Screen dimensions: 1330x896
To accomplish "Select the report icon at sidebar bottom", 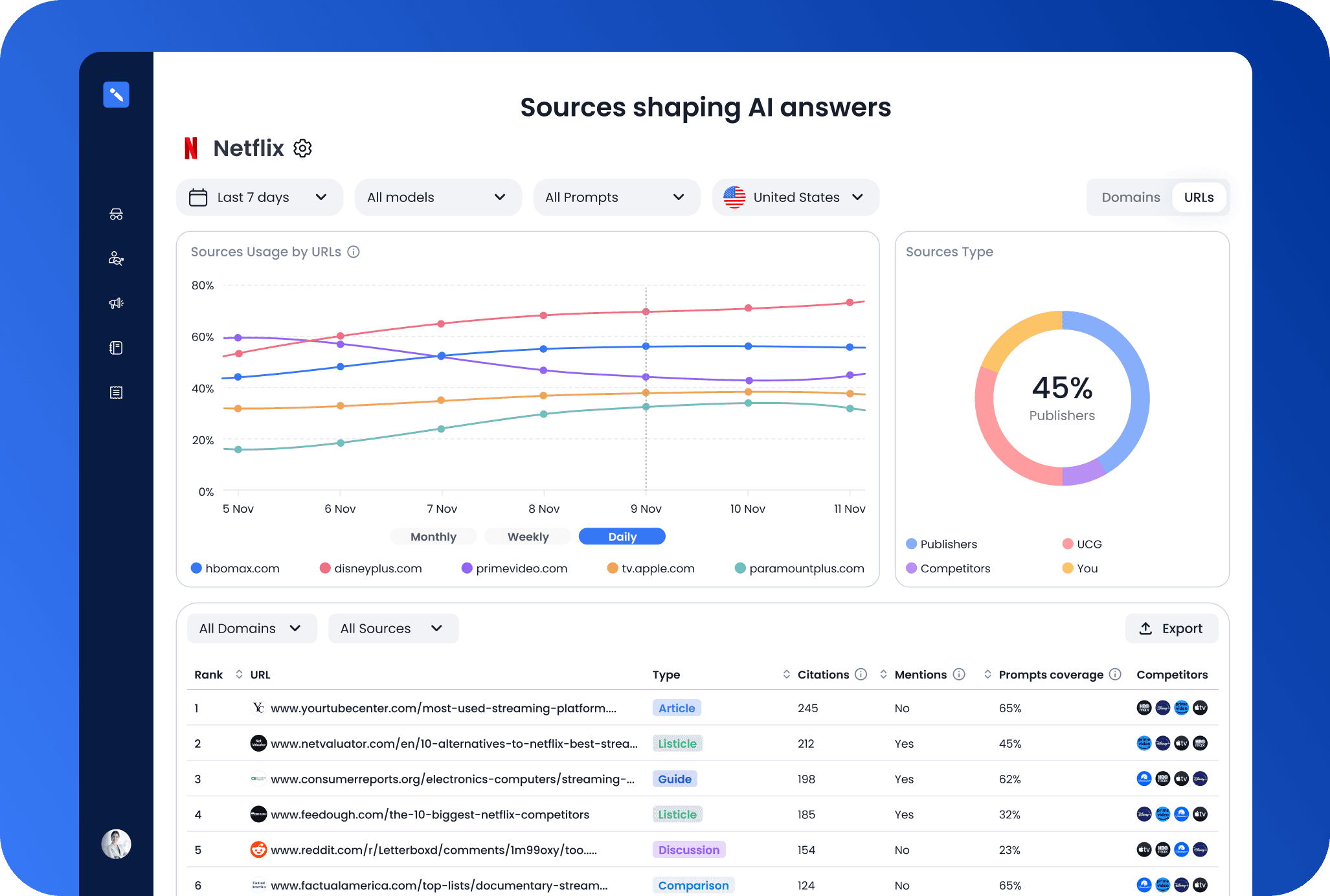I will point(116,392).
